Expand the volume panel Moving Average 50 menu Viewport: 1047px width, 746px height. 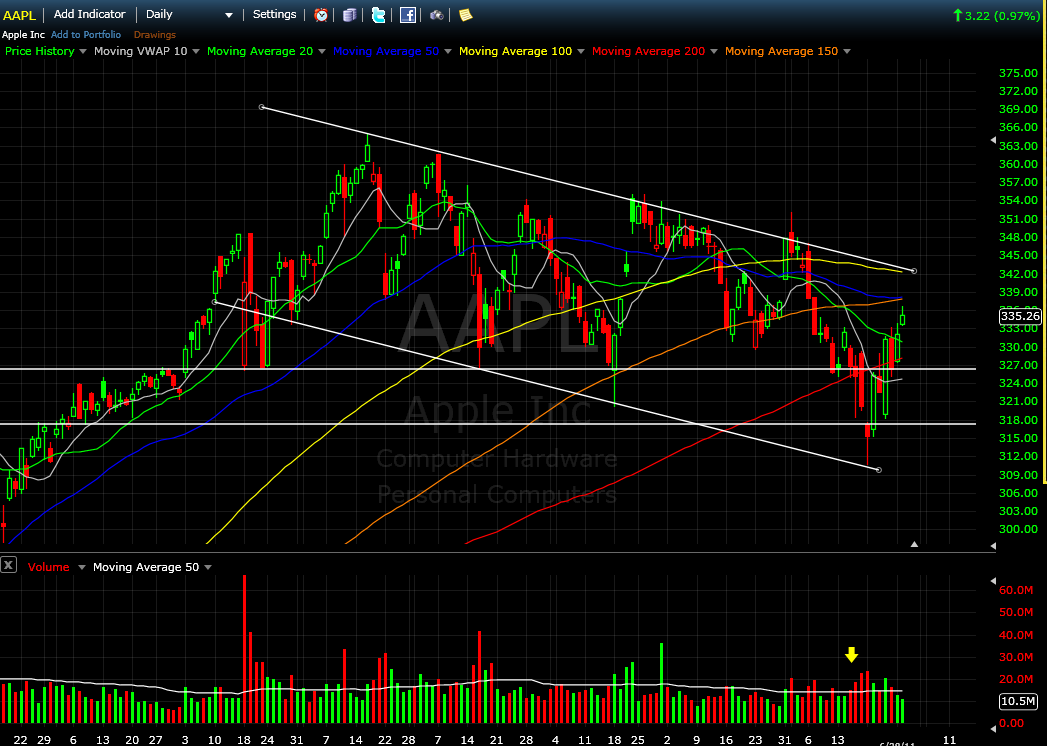pyautogui.click(x=208, y=567)
